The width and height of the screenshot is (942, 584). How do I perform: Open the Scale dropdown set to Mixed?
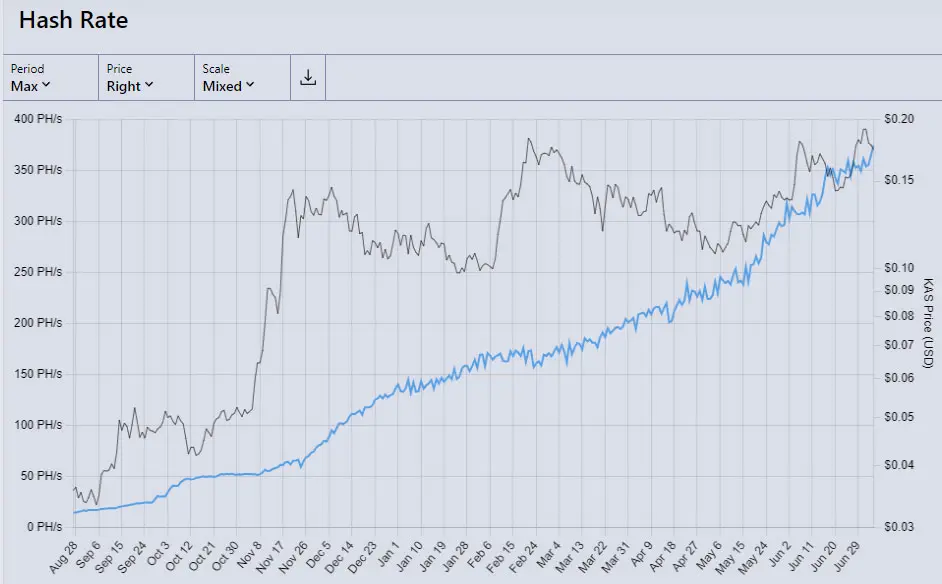coord(243,78)
